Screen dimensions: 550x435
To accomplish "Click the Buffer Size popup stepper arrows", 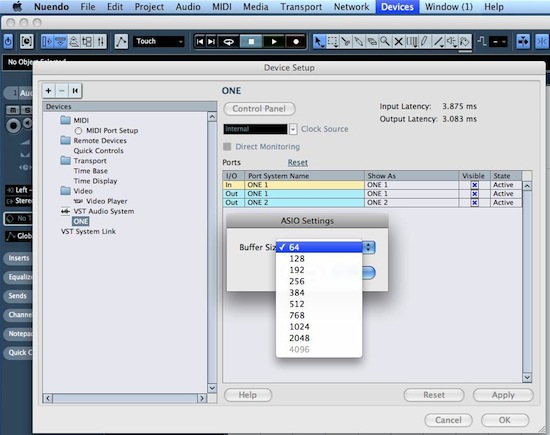I will (368, 247).
